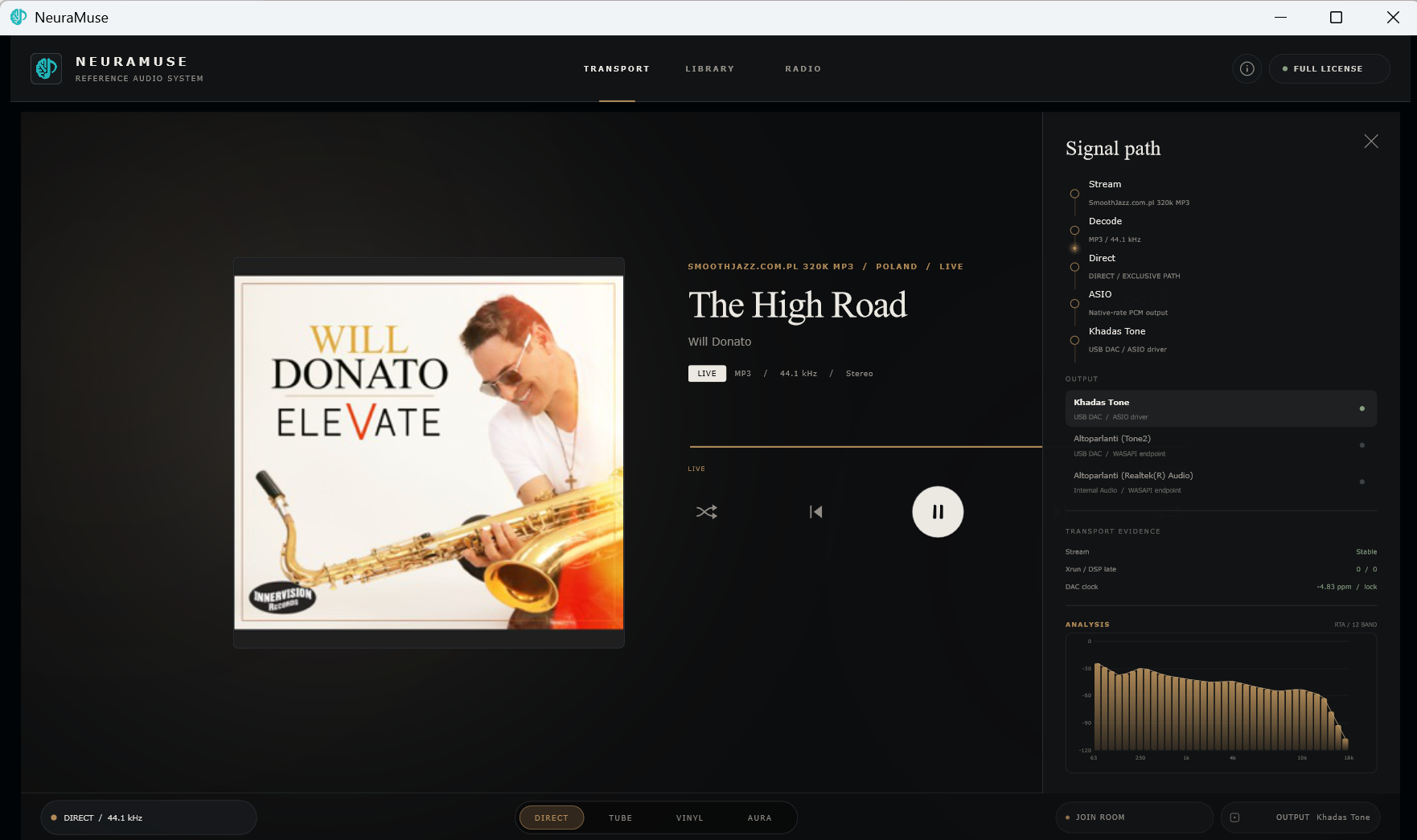Click the artist name Will Donato
The width and height of the screenshot is (1417, 840).
pyautogui.click(x=720, y=342)
